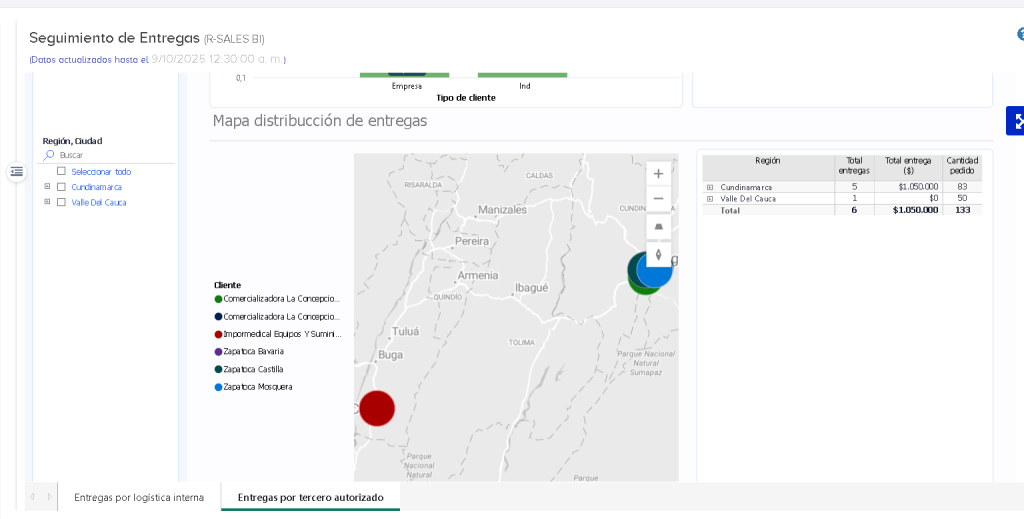Open the blue fullscreen expand button

1016,121
